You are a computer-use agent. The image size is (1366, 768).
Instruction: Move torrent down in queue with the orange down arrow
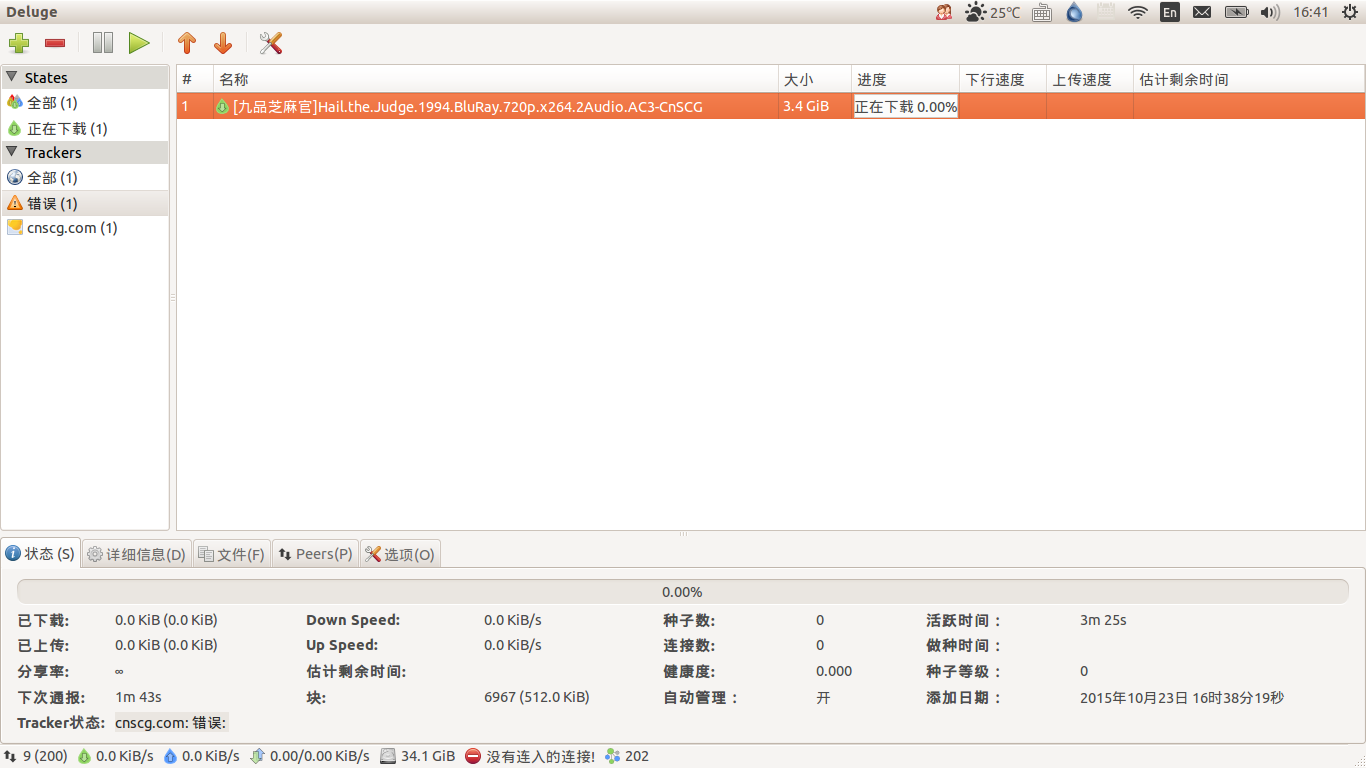223,43
